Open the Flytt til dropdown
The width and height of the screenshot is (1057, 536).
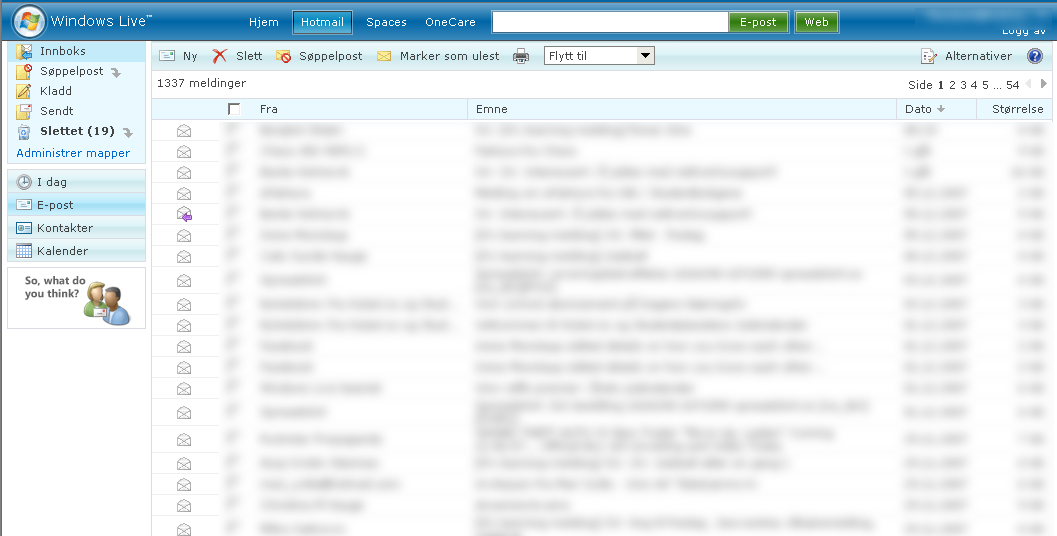coord(599,56)
